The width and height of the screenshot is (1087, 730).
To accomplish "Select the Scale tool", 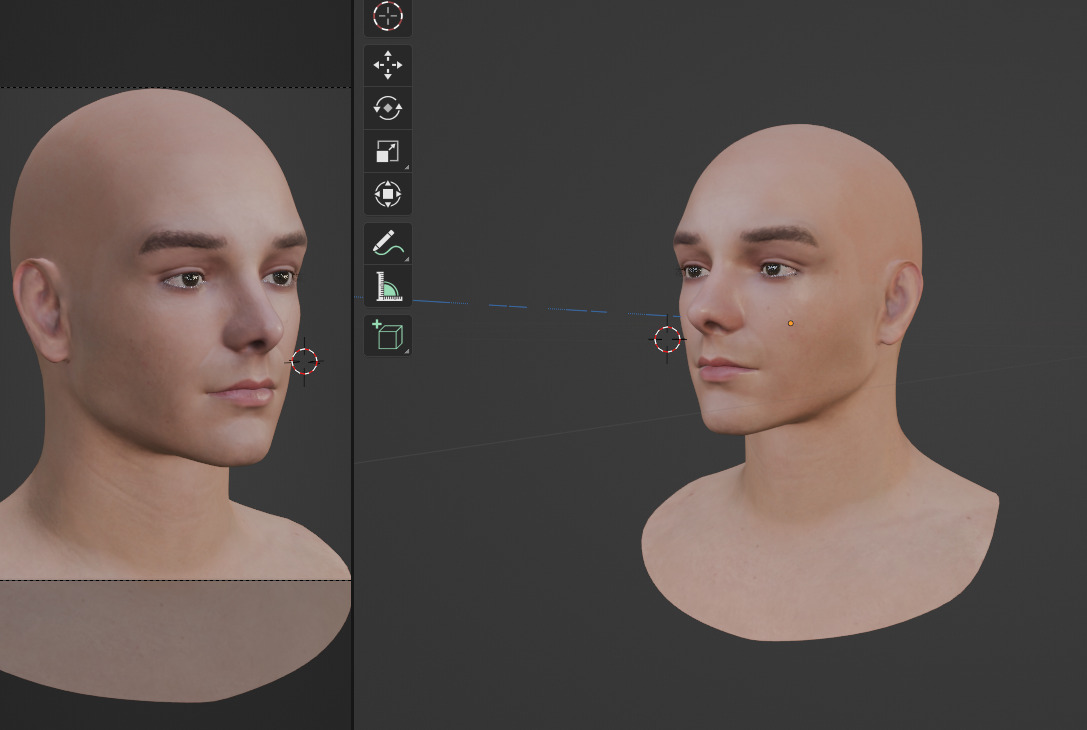I will (x=388, y=151).
